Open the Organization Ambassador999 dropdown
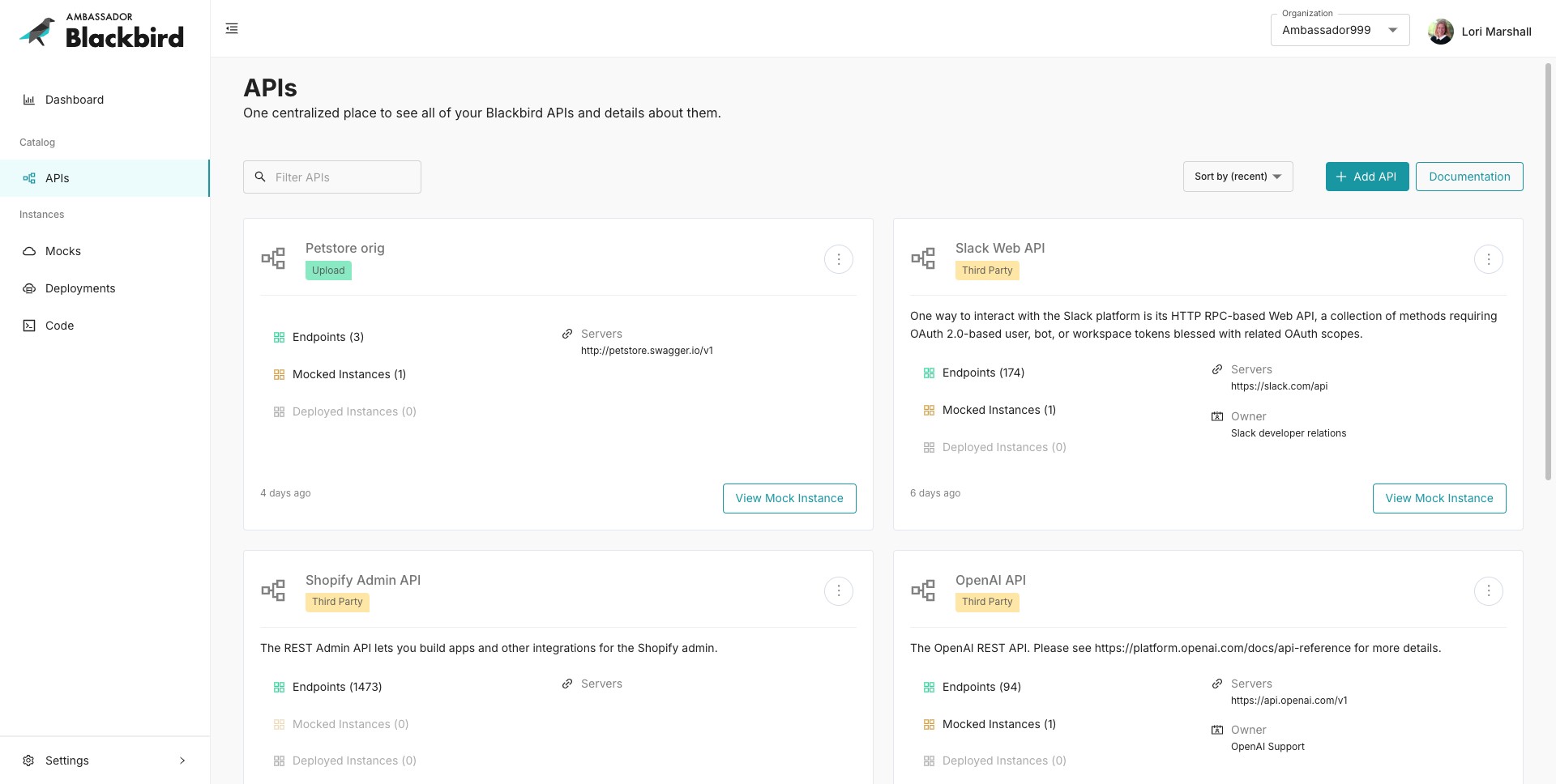 1340,30
